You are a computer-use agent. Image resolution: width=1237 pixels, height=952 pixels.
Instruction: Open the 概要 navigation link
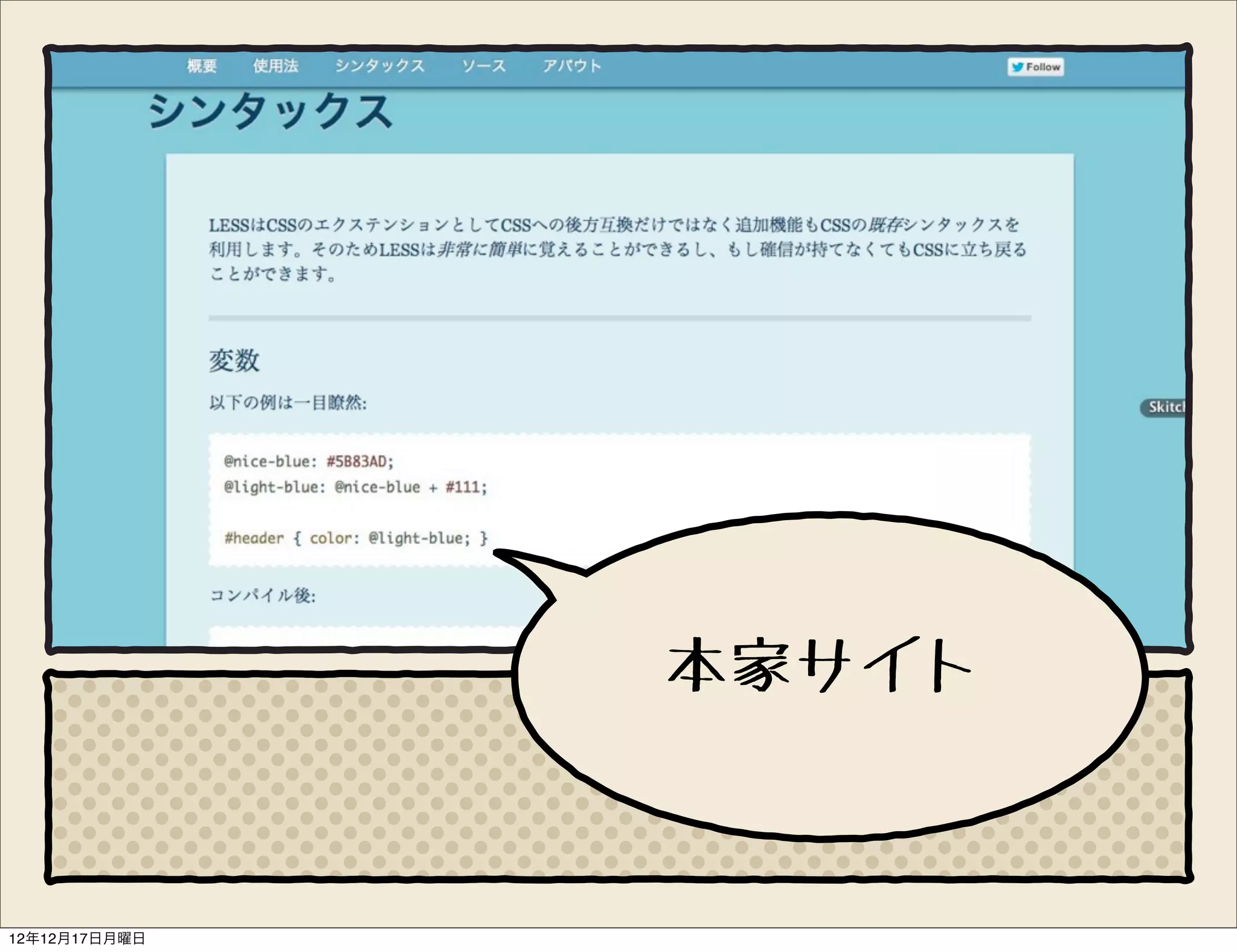tap(202, 66)
